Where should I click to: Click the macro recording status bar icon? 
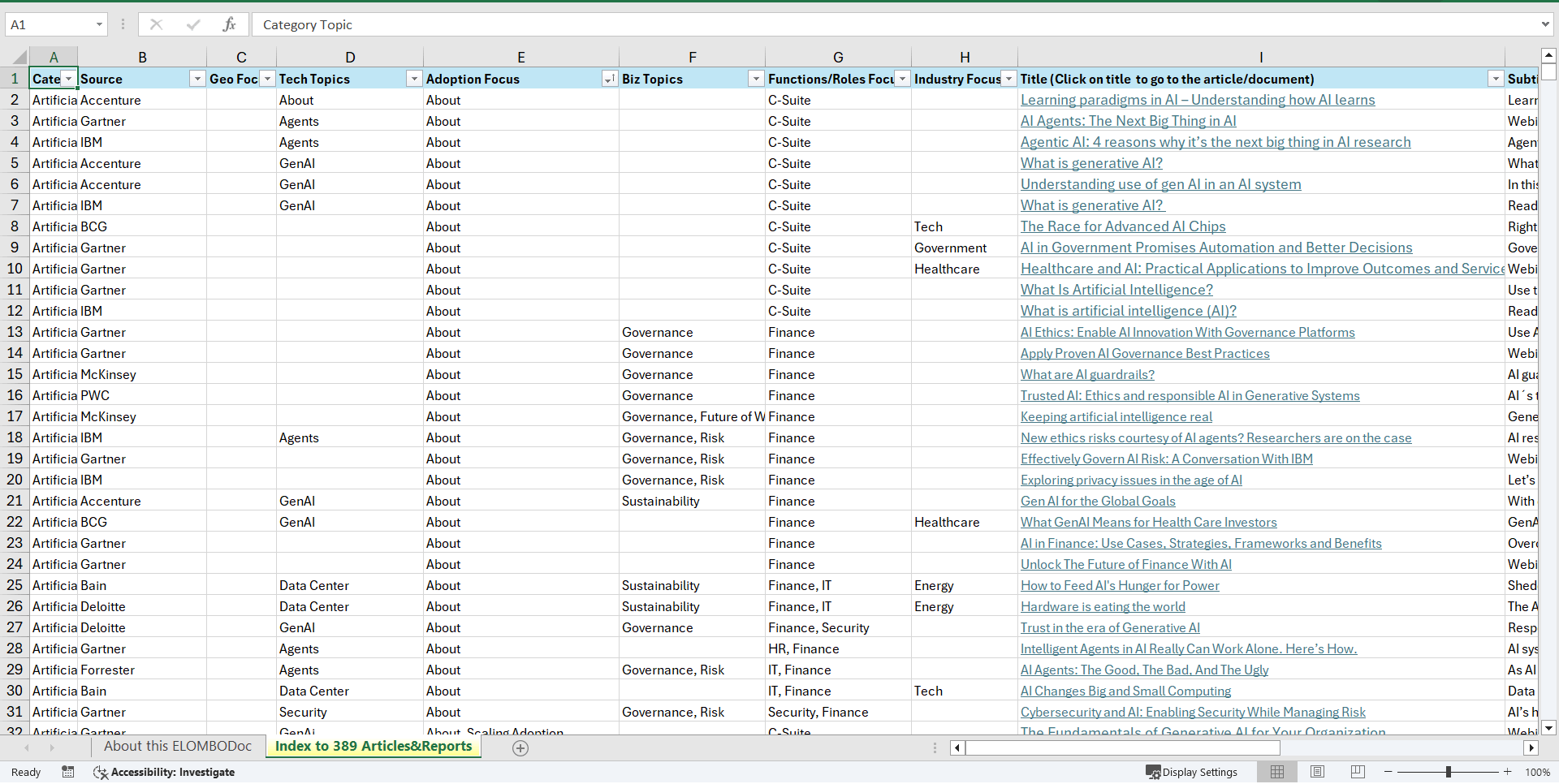[68, 772]
